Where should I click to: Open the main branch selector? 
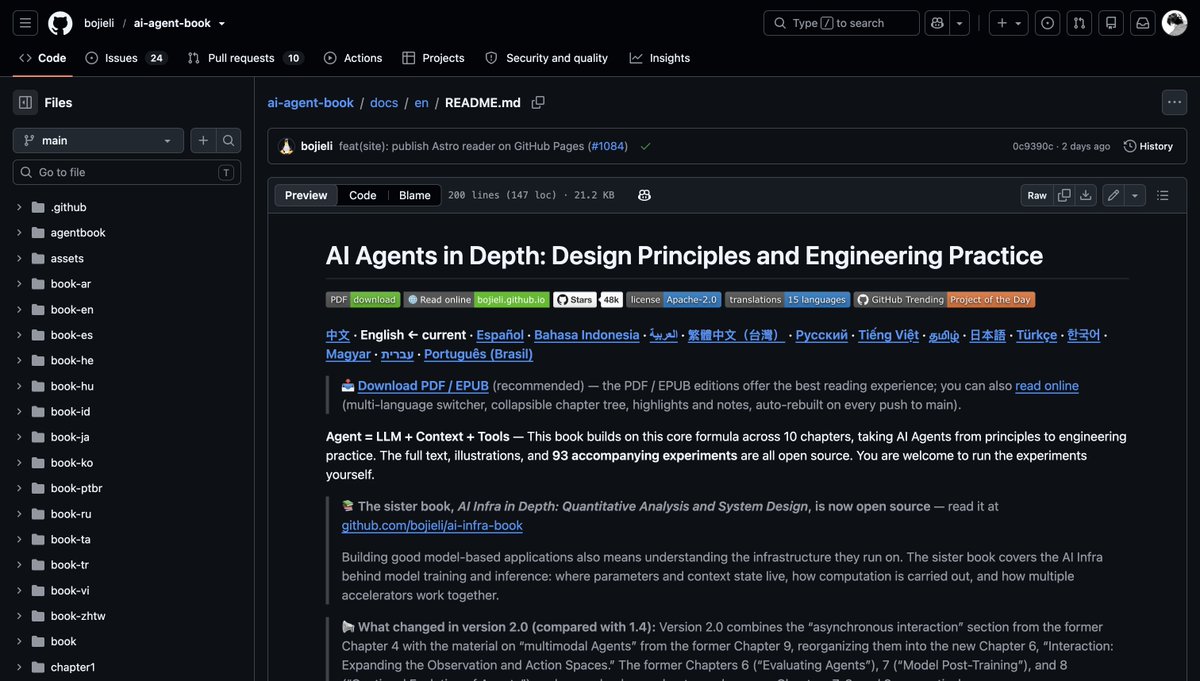pos(98,140)
